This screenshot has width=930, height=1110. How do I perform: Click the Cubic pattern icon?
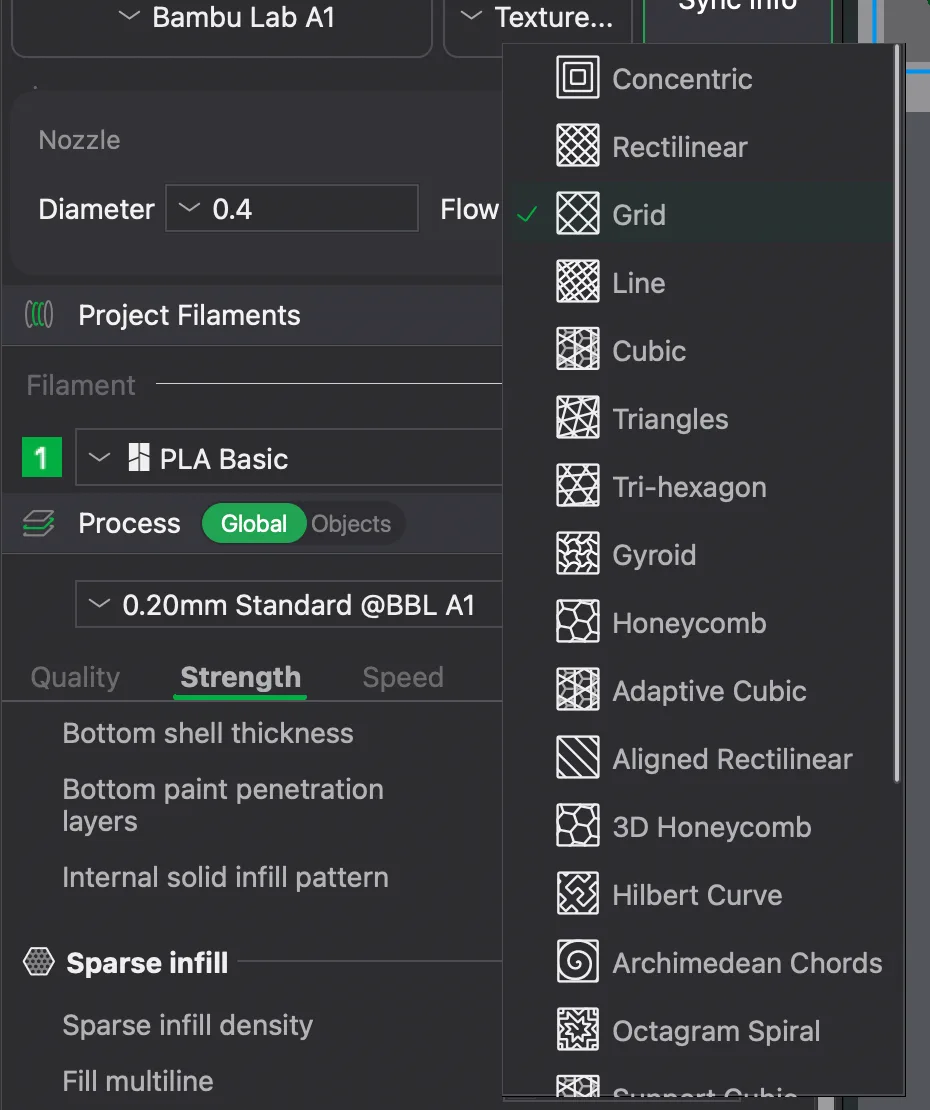[578, 349]
